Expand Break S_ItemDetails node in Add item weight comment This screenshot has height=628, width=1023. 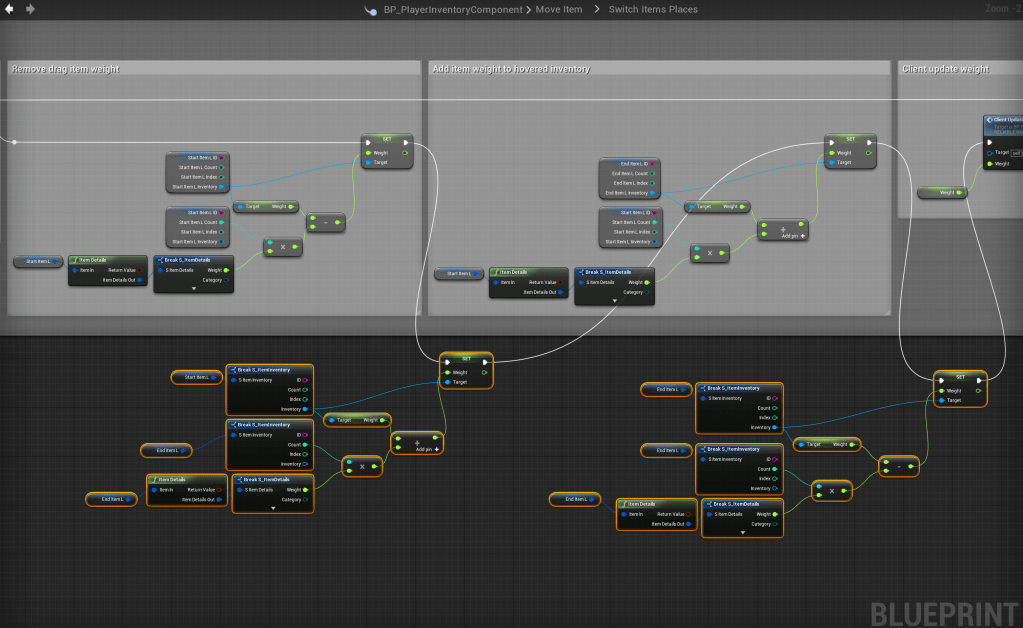click(614, 298)
